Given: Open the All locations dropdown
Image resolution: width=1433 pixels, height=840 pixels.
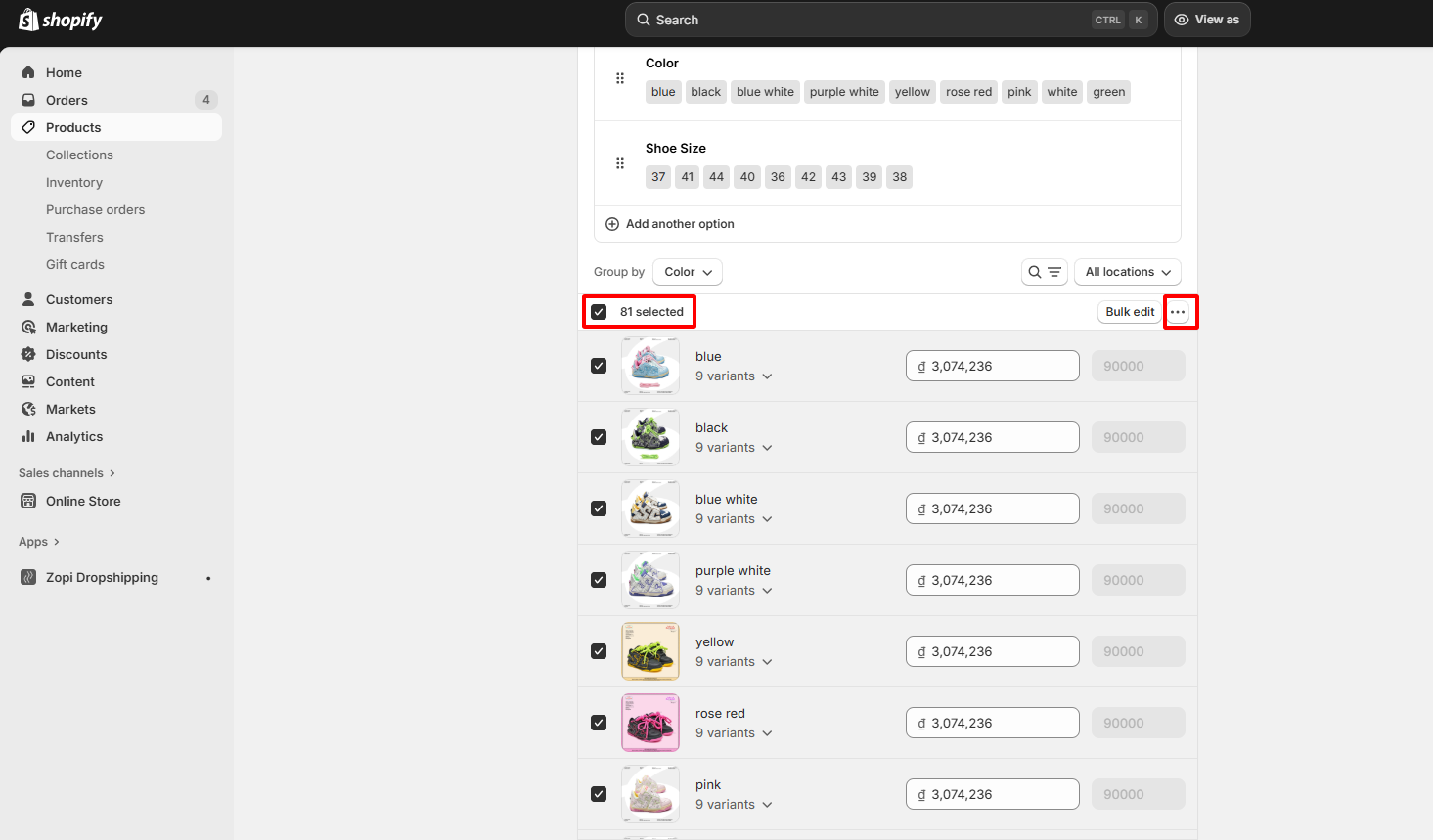Looking at the screenshot, I should [1127, 272].
